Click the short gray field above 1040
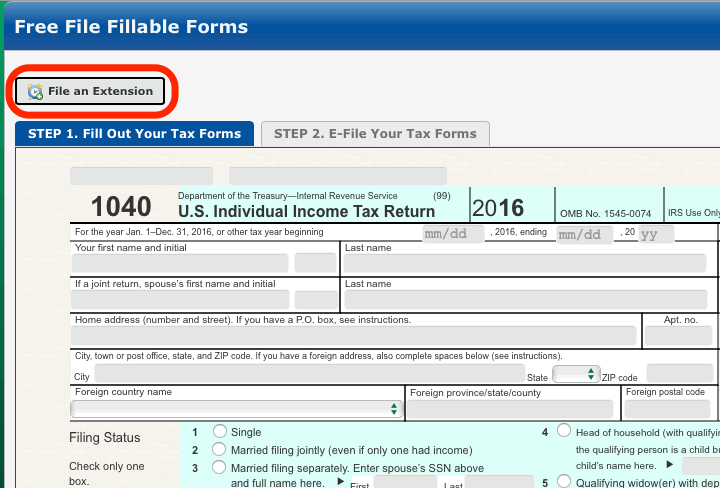Screen dimensions: 720x488 141,176
